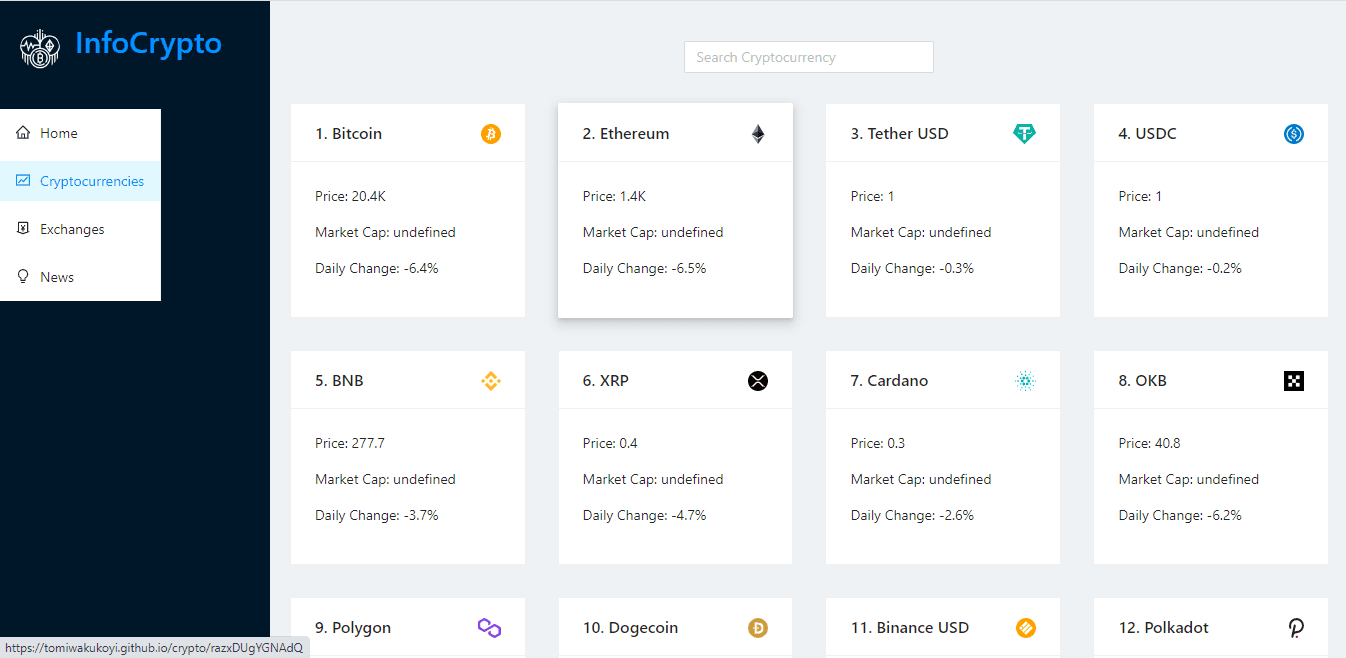The image size is (1346, 658).
Task: Click Bitcoin's Daily Change: -6.4% text
Action: click(x=377, y=268)
